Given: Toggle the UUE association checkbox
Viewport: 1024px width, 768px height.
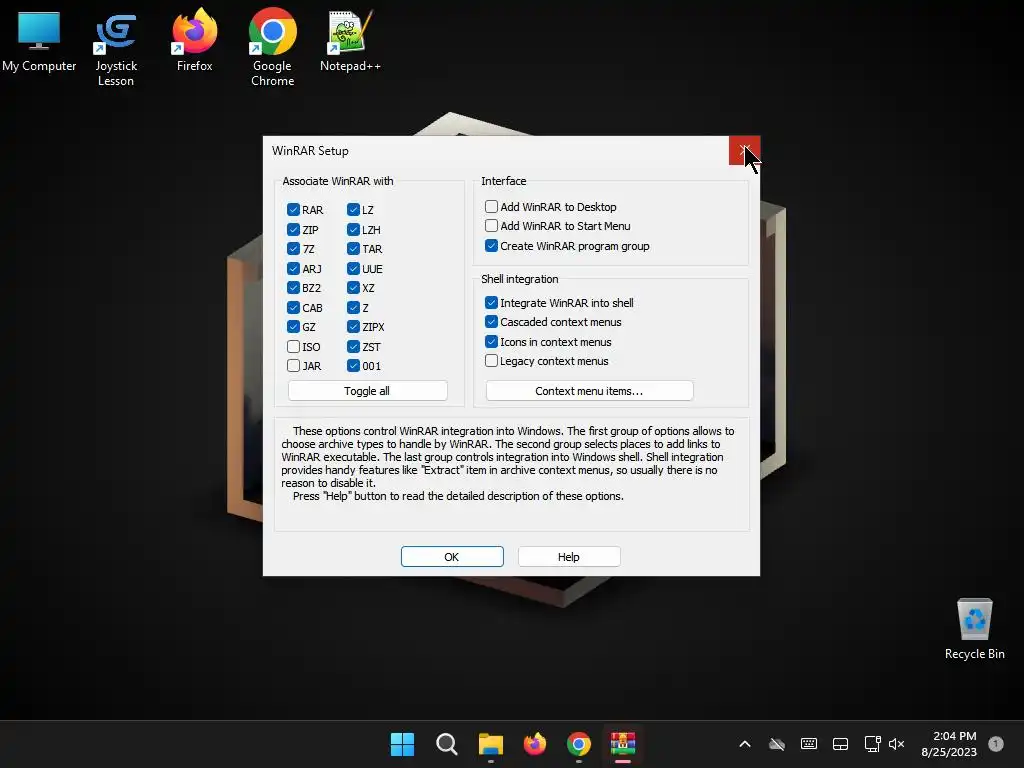Looking at the screenshot, I should [353, 268].
